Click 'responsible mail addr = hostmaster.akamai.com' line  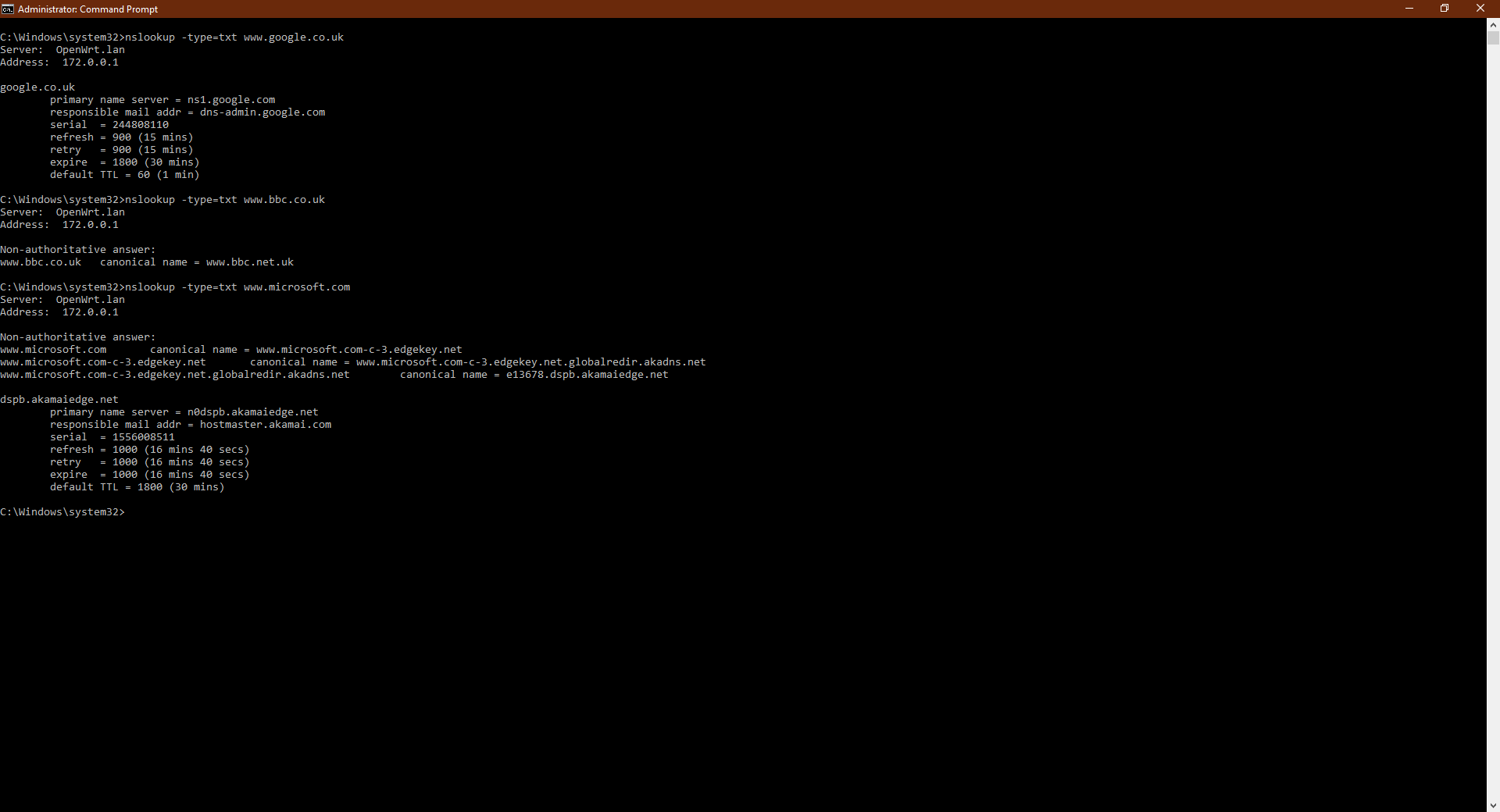191,425
